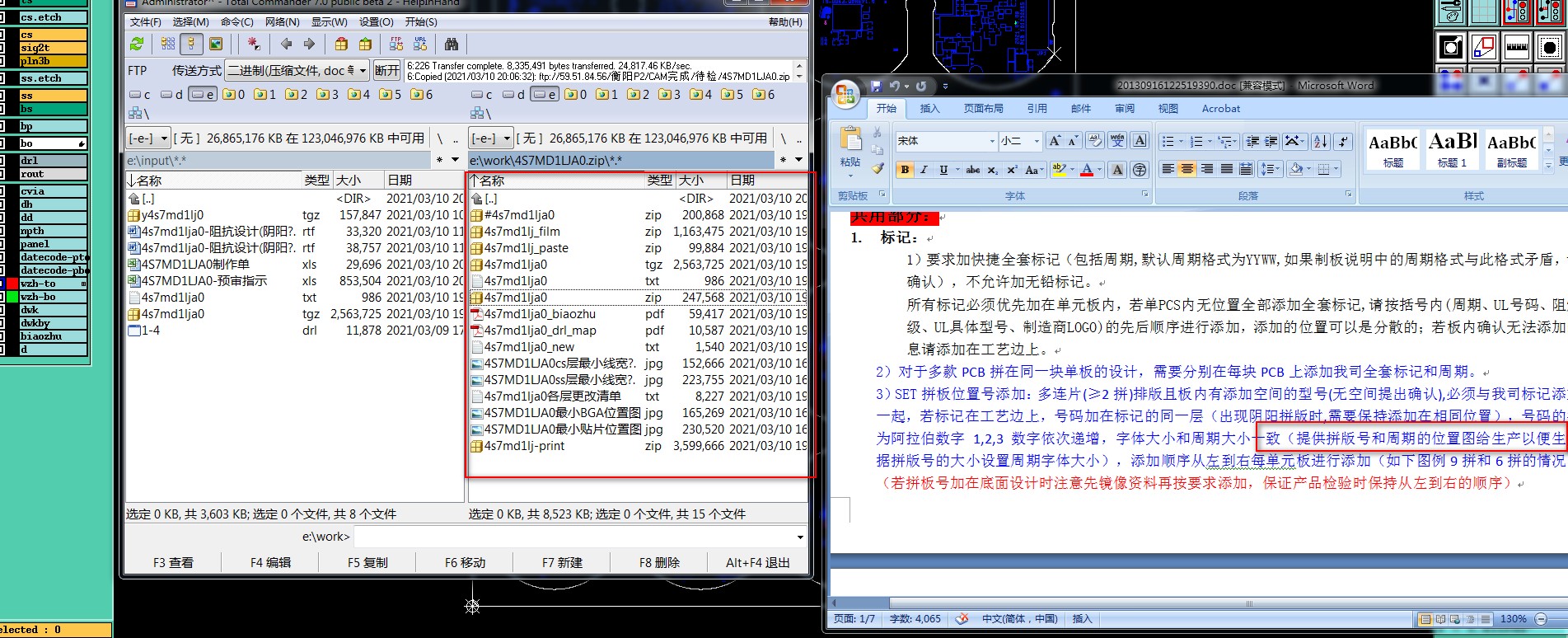Toggle Subscript formatting in Word
Screen dimensions: 1568x638
pos(993,170)
